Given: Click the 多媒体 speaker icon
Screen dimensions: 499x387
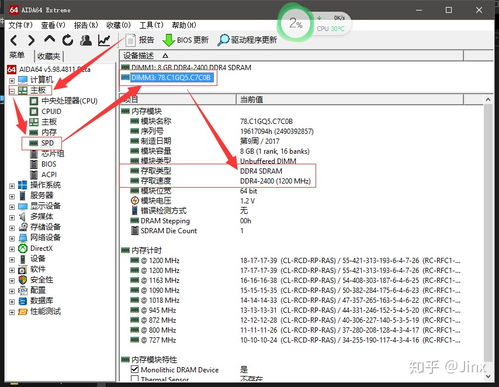Looking at the screenshot, I should tap(22, 217).
